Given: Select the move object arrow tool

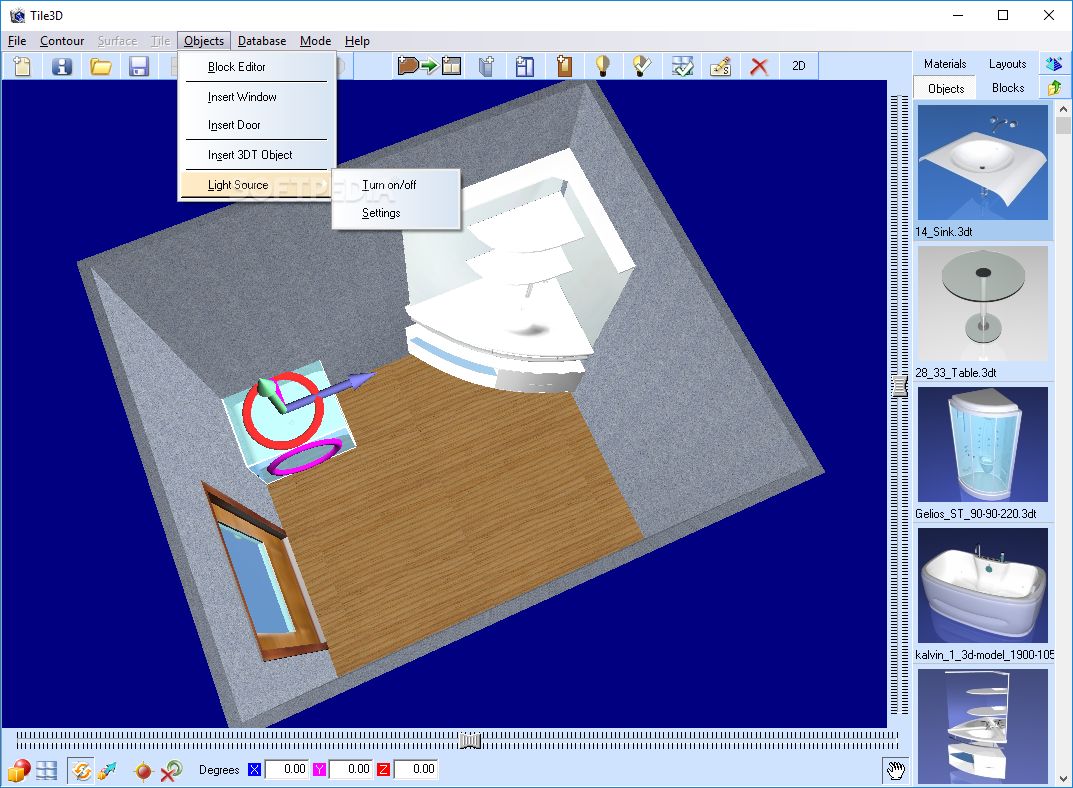Looking at the screenshot, I should tap(107, 770).
